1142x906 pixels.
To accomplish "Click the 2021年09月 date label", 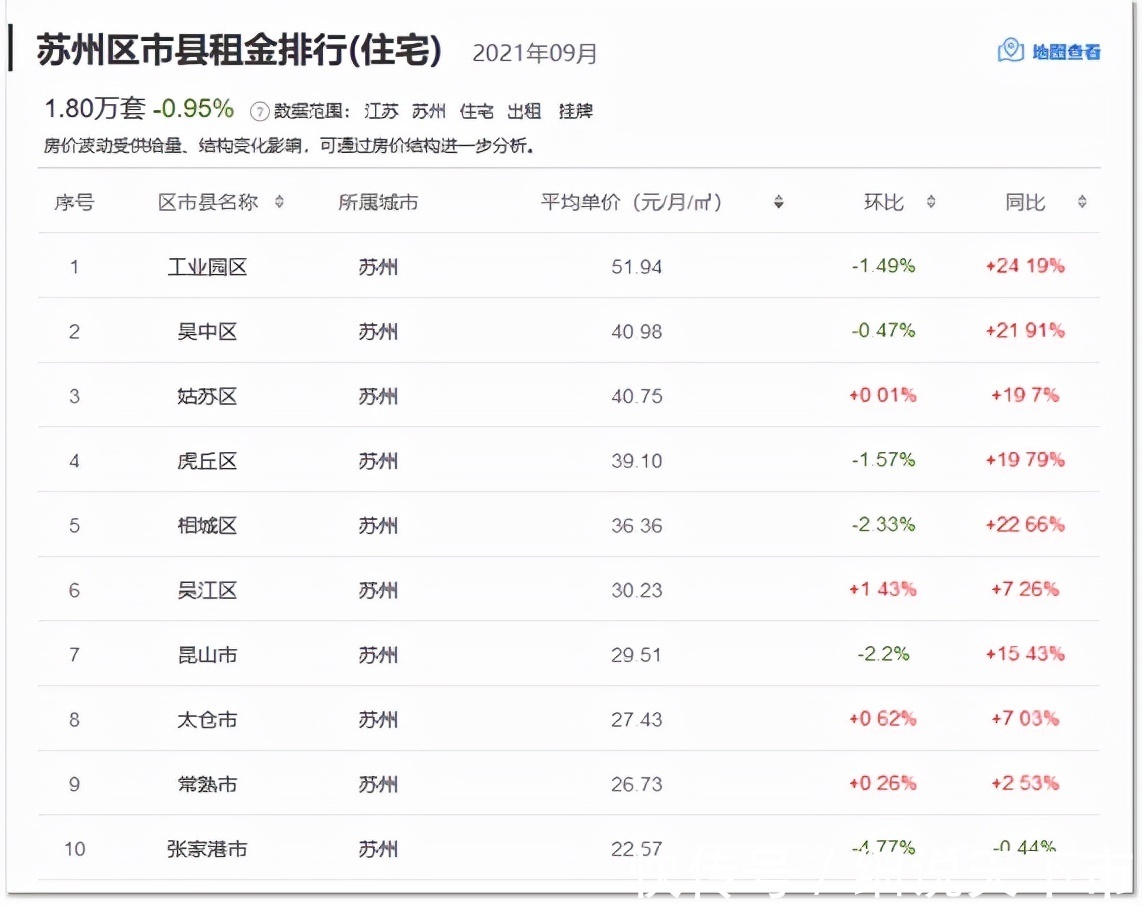I will (x=535, y=53).
